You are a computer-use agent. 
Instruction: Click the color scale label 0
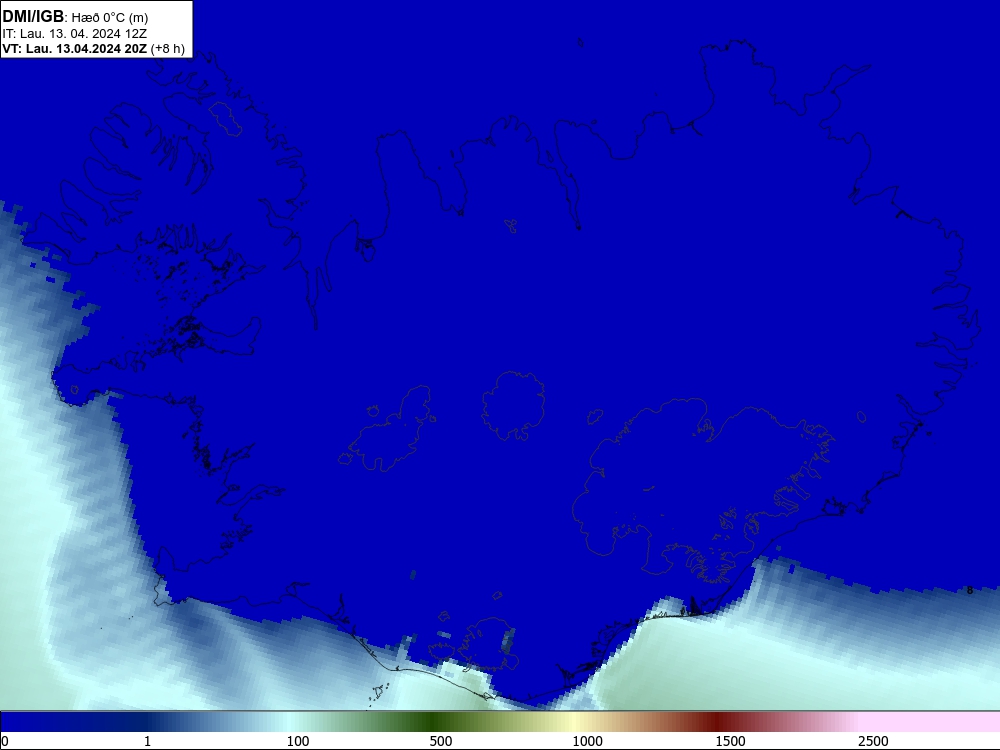(5, 741)
